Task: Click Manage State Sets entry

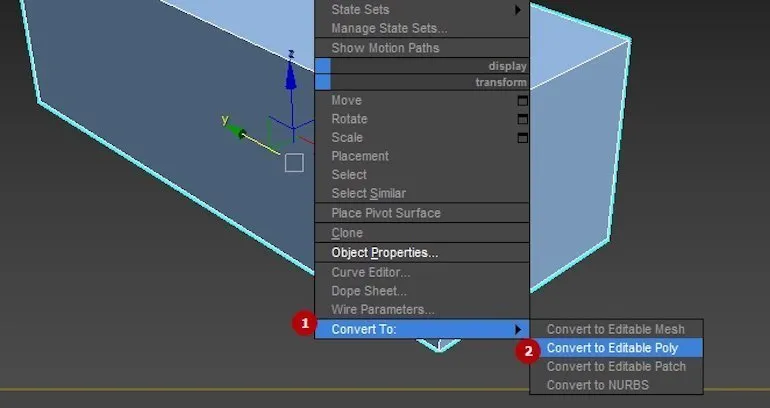Action: tap(389, 28)
